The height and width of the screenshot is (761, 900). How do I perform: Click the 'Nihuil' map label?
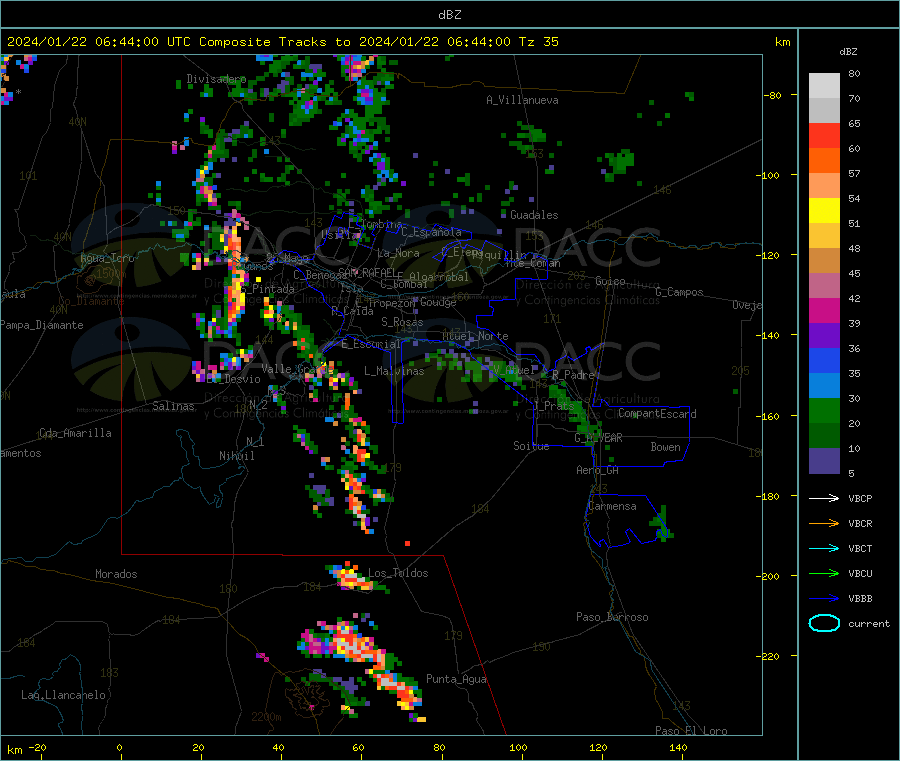pos(236,456)
